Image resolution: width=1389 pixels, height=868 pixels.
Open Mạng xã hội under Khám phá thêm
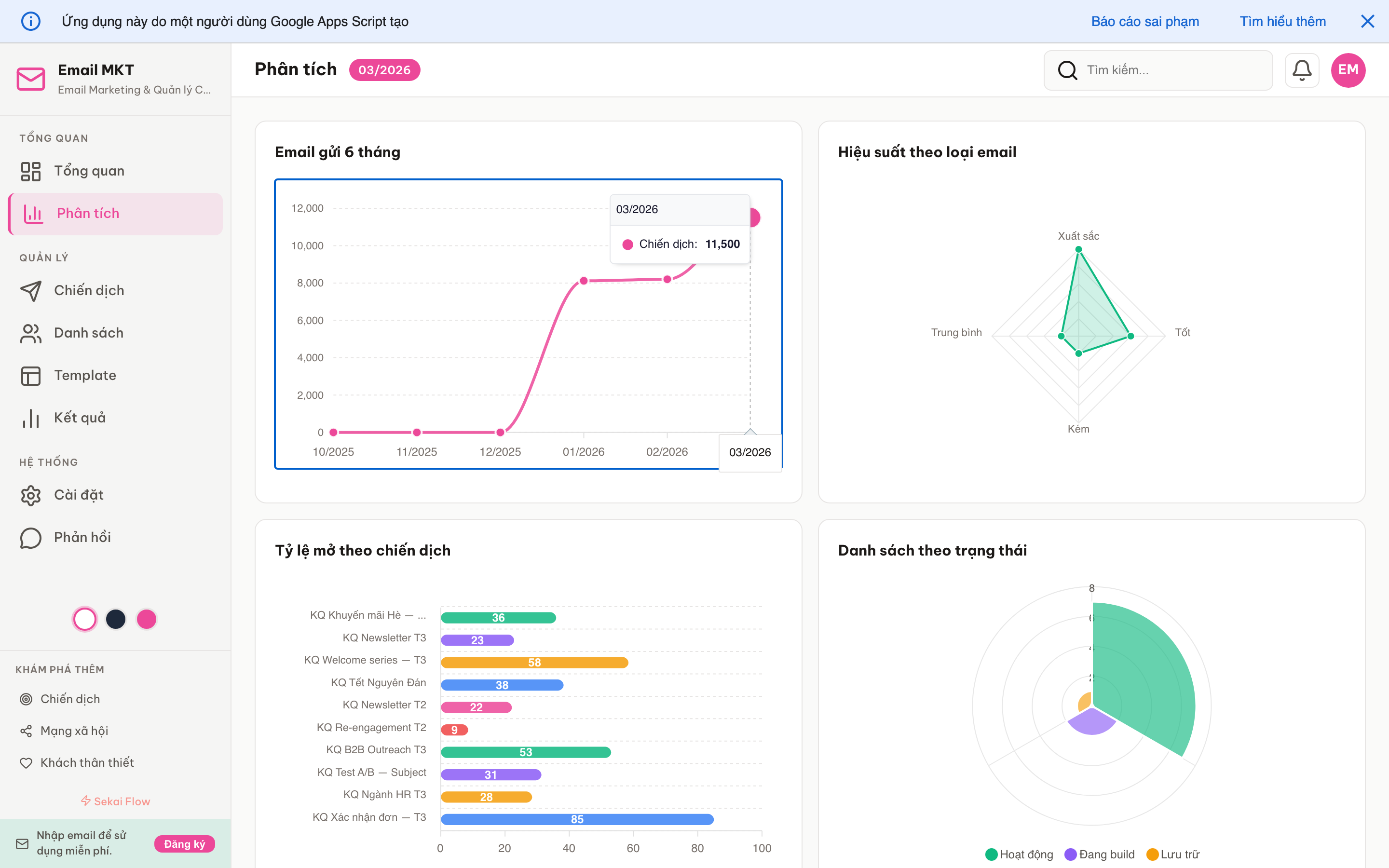75,730
